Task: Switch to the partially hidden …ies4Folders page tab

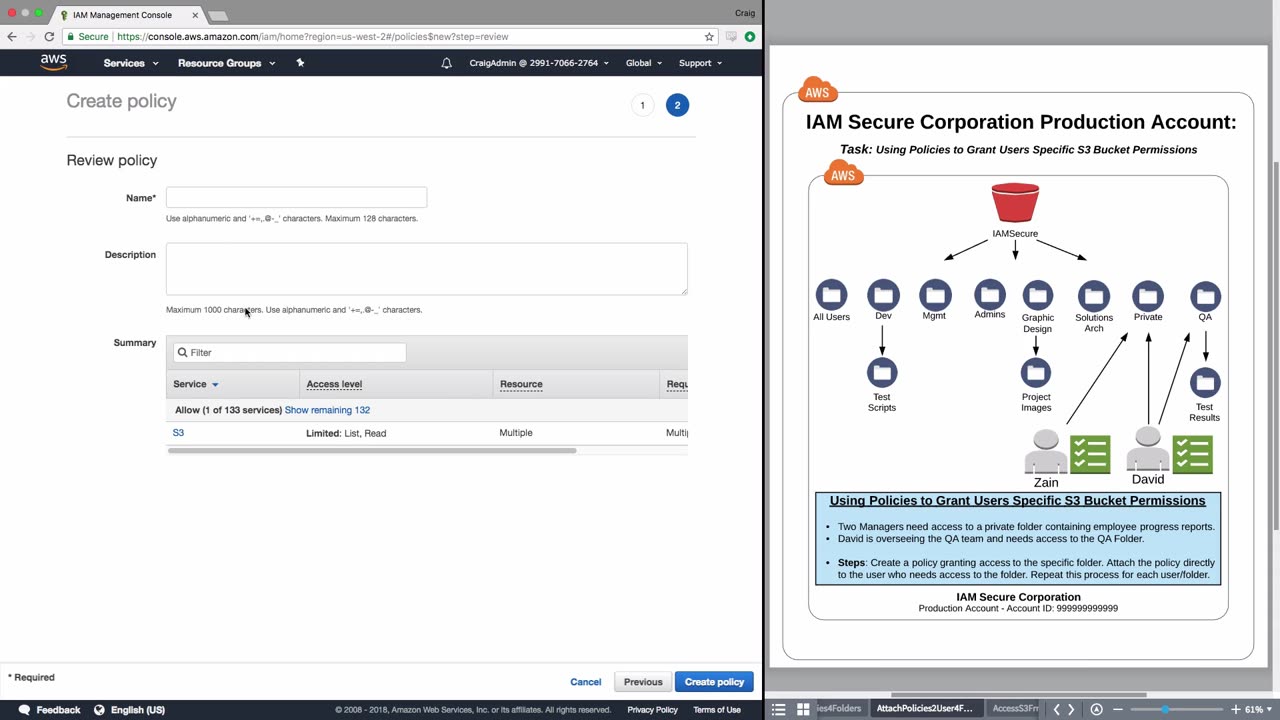Action: click(839, 709)
